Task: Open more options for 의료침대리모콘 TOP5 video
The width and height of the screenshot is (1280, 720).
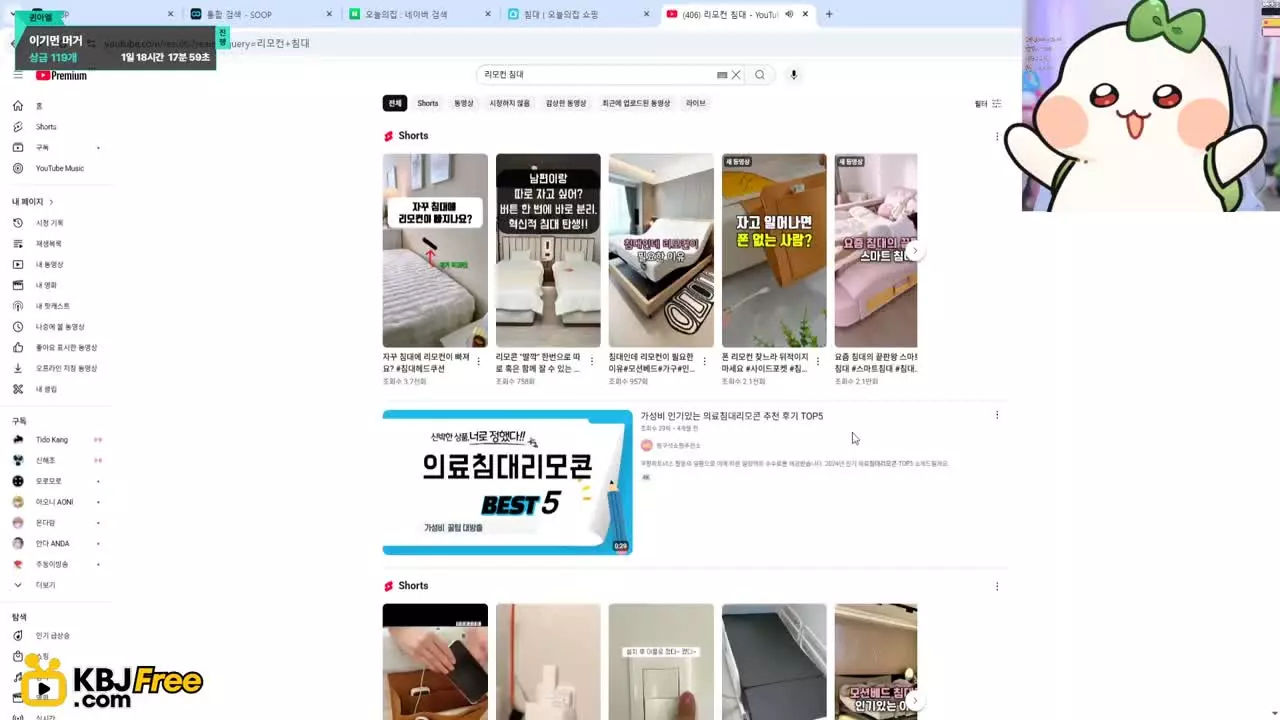Action: tap(997, 415)
